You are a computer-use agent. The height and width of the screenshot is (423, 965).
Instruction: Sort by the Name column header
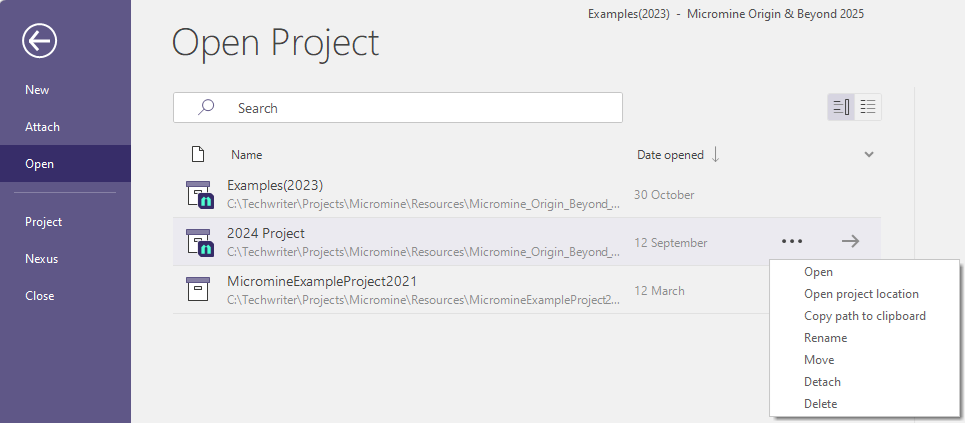pos(247,155)
